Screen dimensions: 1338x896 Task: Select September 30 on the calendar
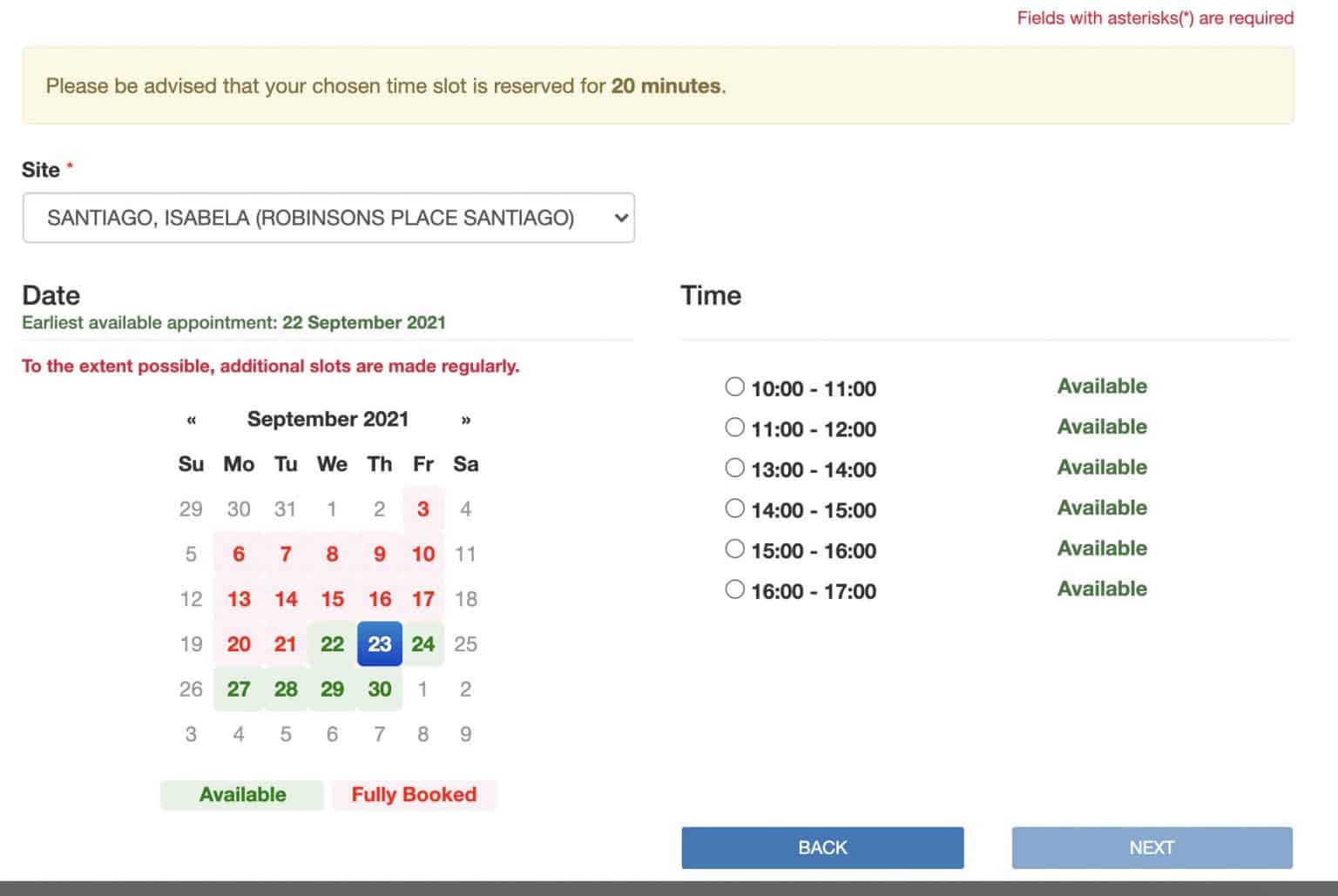coord(379,689)
